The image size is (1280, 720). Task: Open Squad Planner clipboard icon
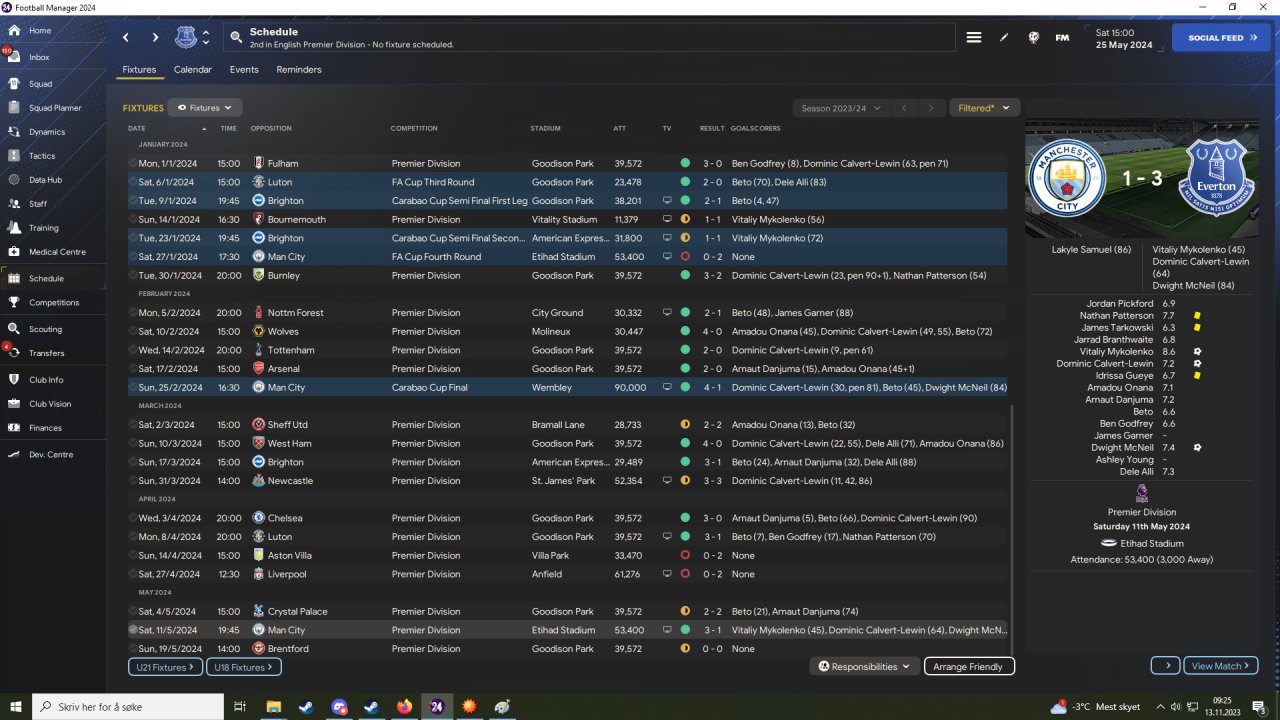(14, 108)
